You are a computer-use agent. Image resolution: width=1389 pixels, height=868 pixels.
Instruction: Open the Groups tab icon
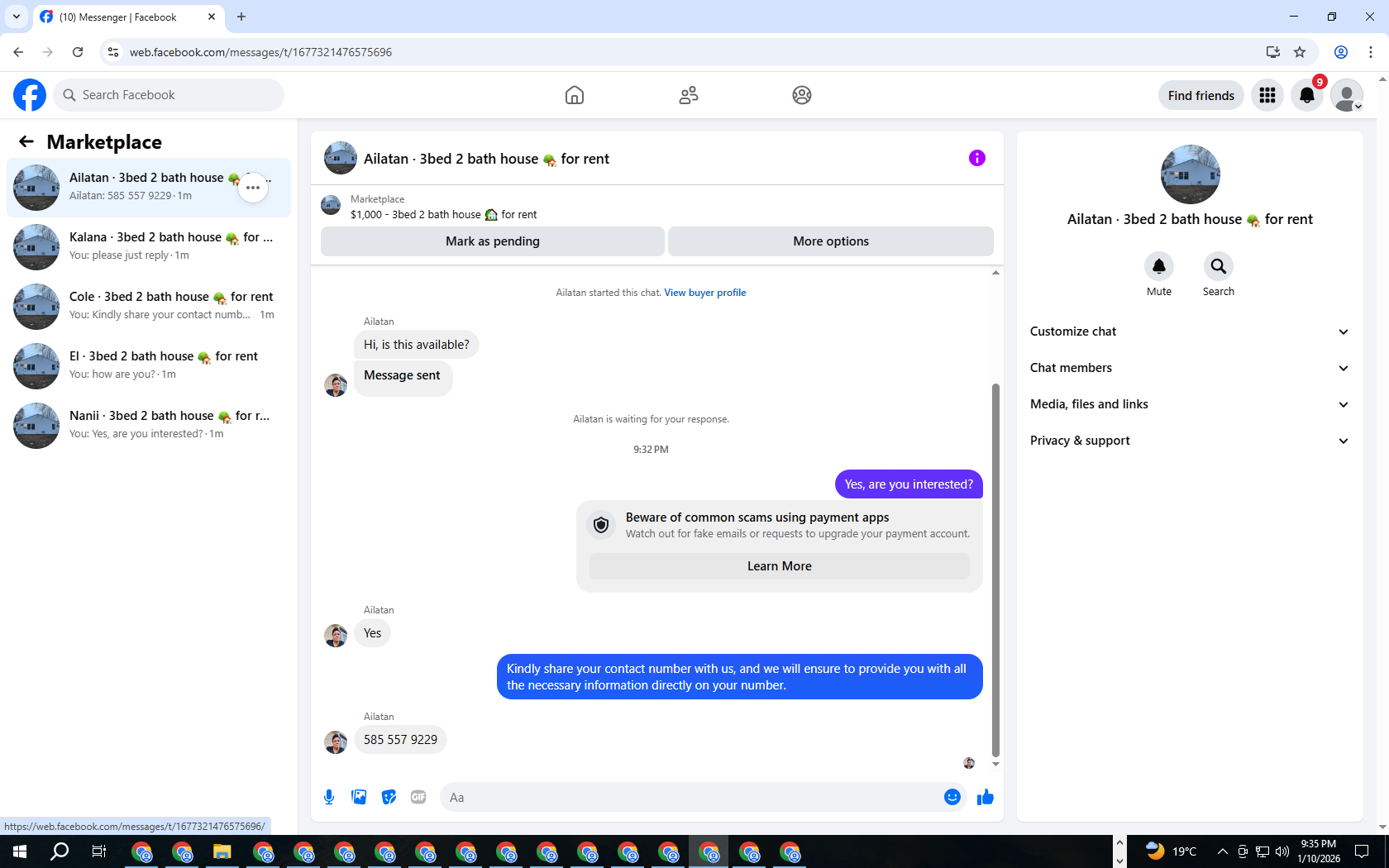802,95
